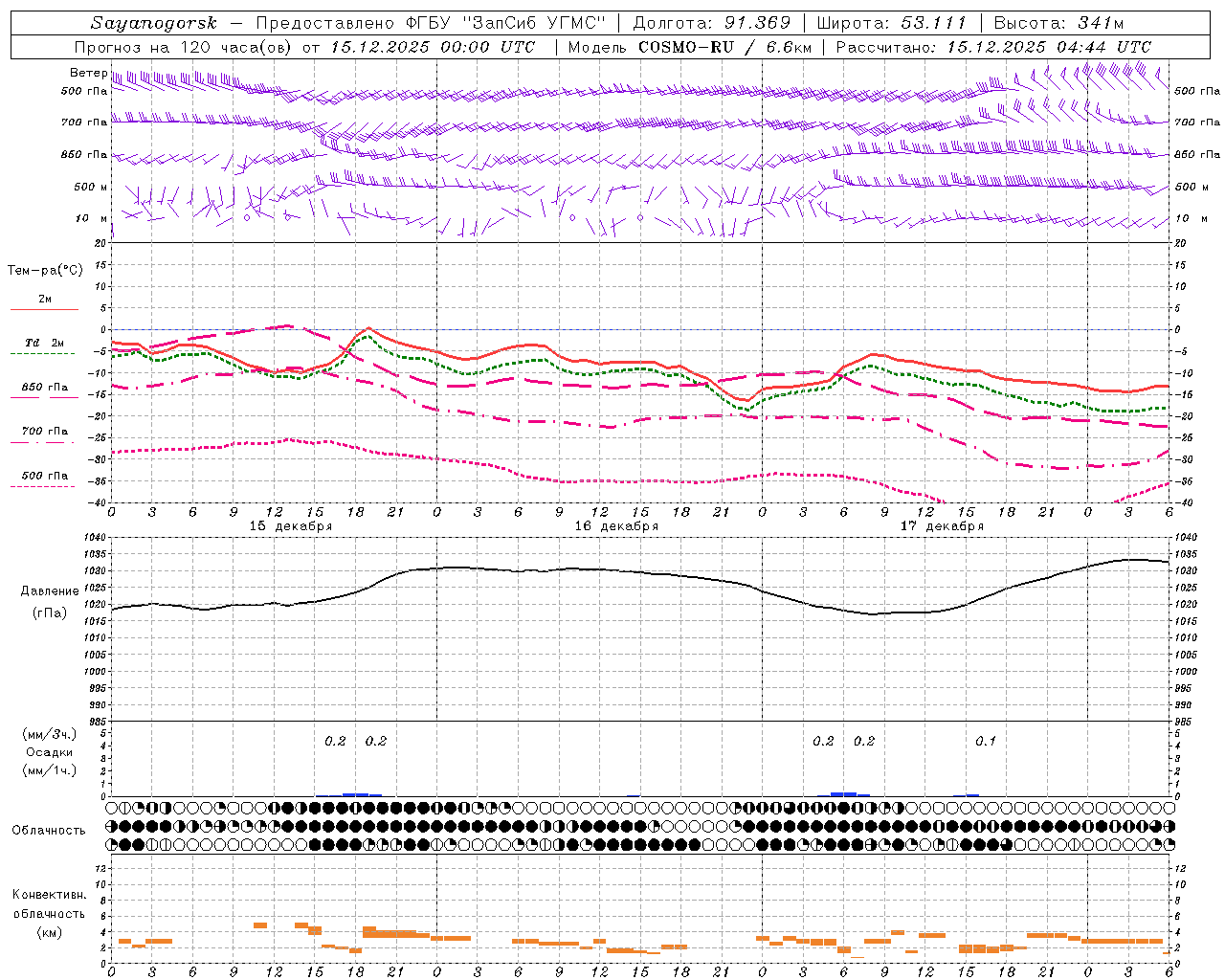Click the "(гПа)" unit under Давление
The height and width of the screenshot is (980, 1225).
click(50, 613)
